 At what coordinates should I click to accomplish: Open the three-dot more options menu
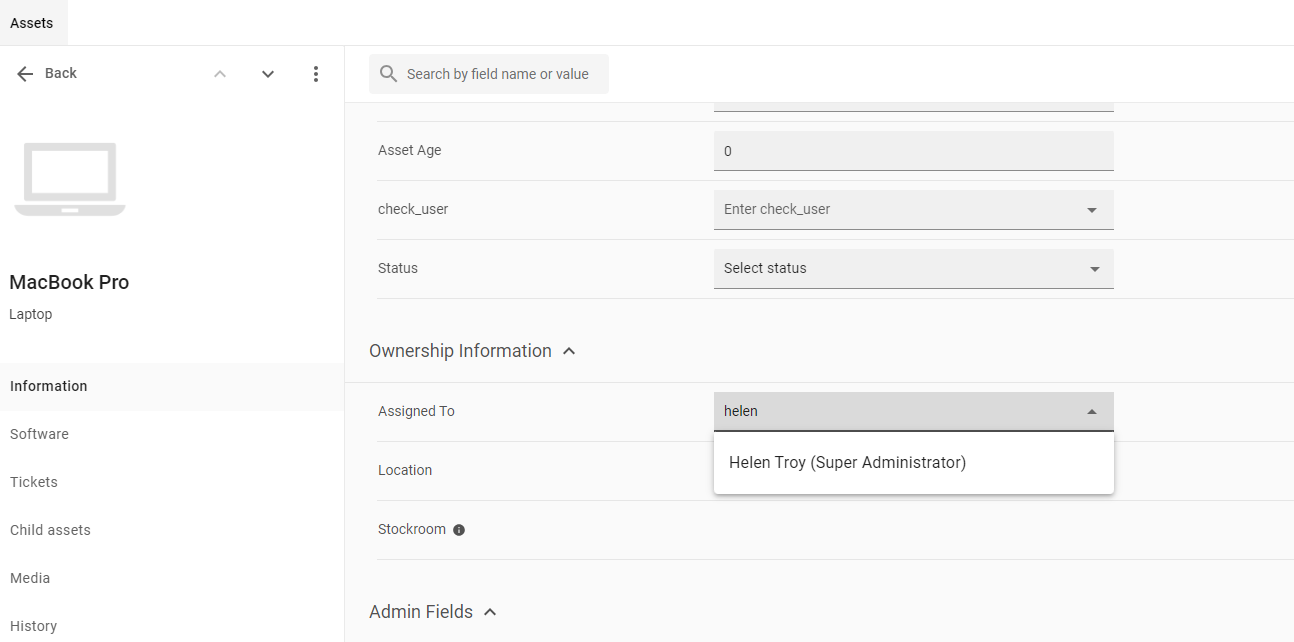[316, 74]
